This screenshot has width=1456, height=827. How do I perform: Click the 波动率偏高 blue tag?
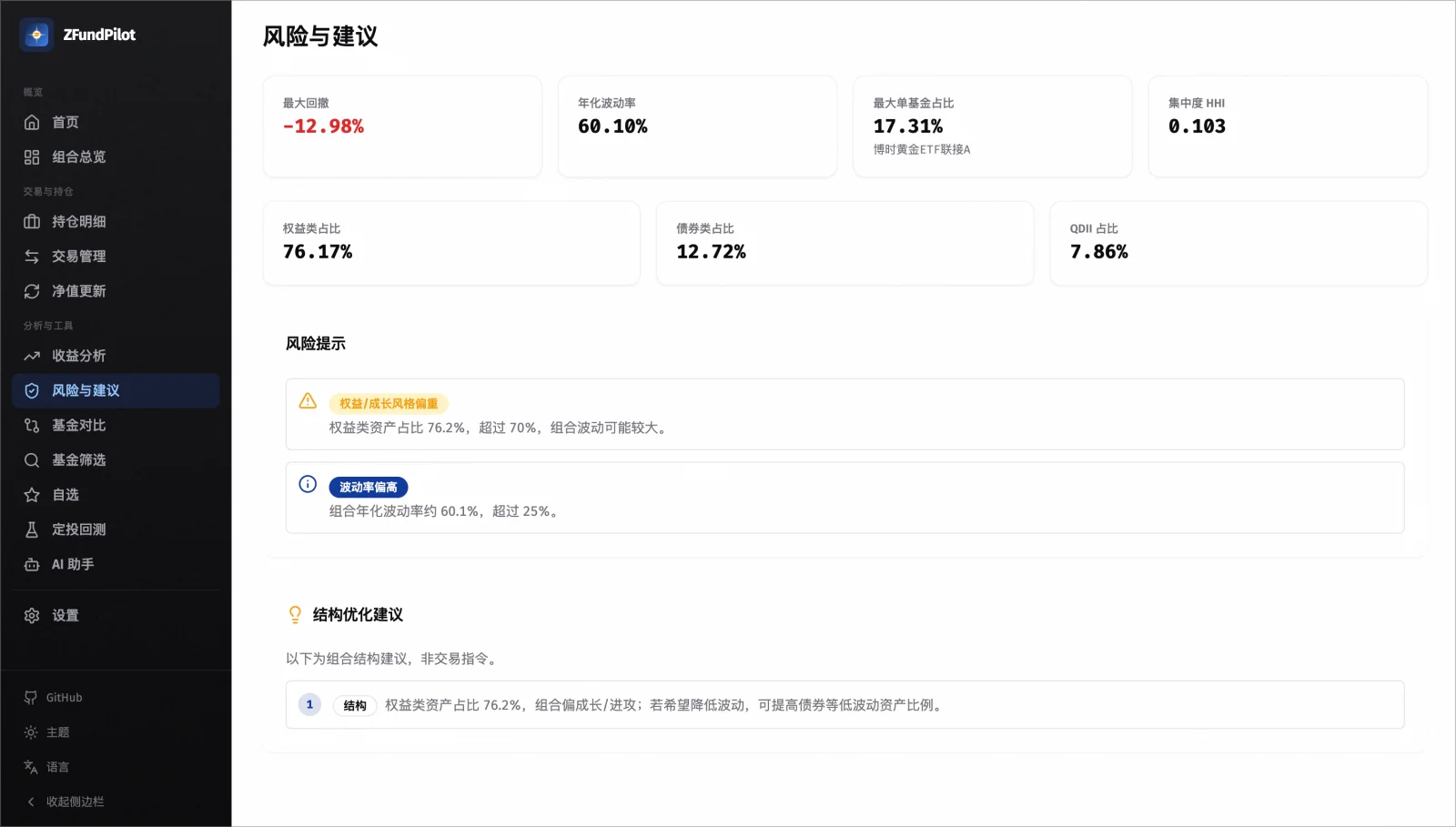(x=369, y=487)
